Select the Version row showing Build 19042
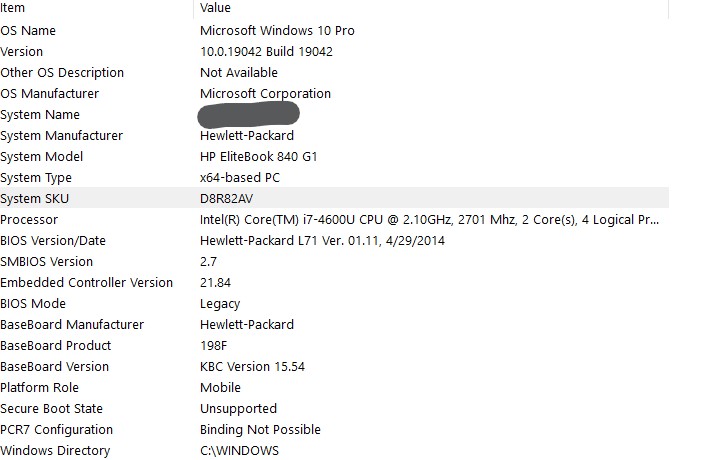 click(334, 51)
